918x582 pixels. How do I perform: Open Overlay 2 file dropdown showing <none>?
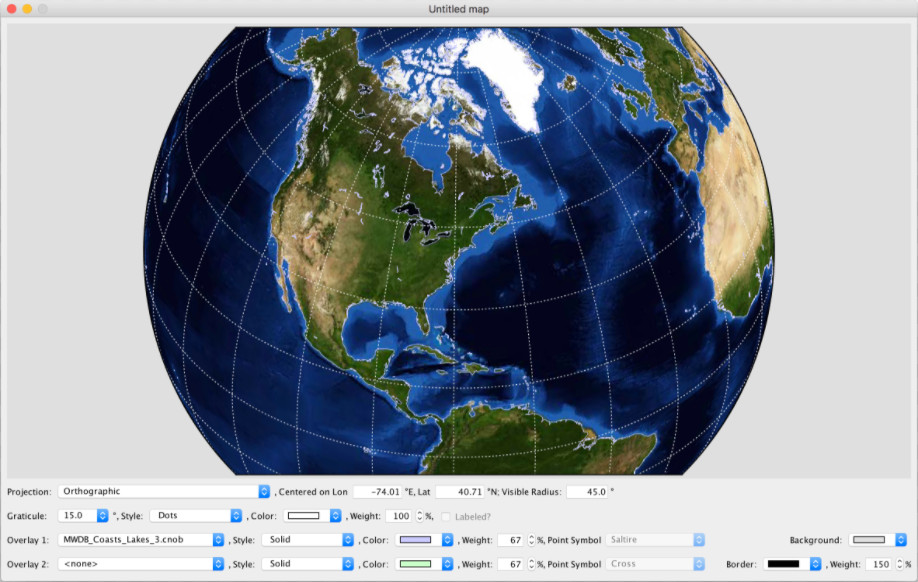(x=141, y=564)
